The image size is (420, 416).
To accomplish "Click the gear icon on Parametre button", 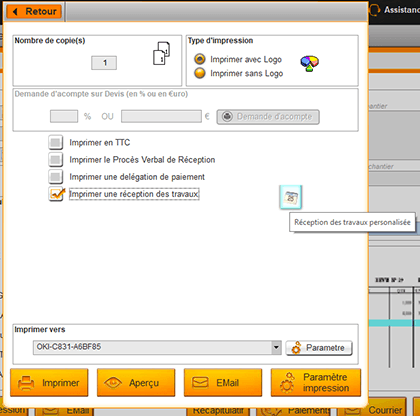I will tap(296, 348).
